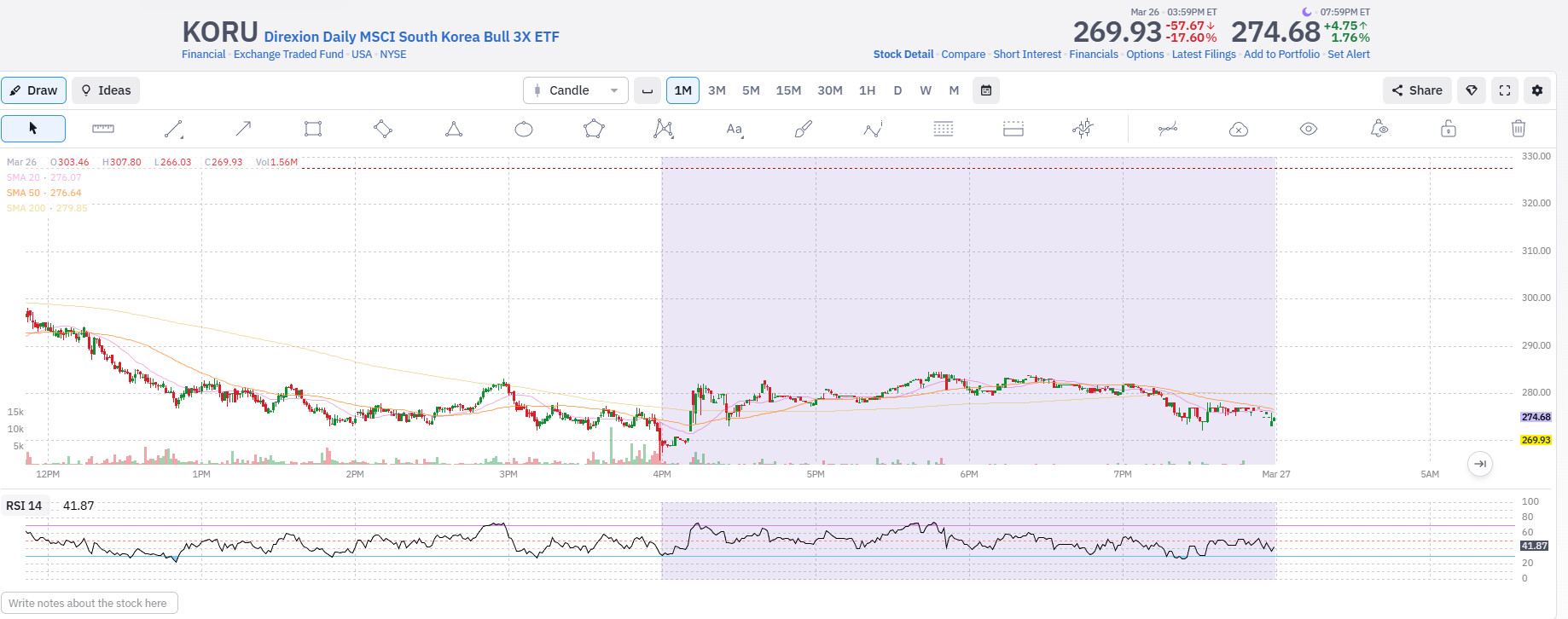Choose the ellipse drawing tool
Image resolution: width=1568 pixels, height=619 pixels.
524,129
